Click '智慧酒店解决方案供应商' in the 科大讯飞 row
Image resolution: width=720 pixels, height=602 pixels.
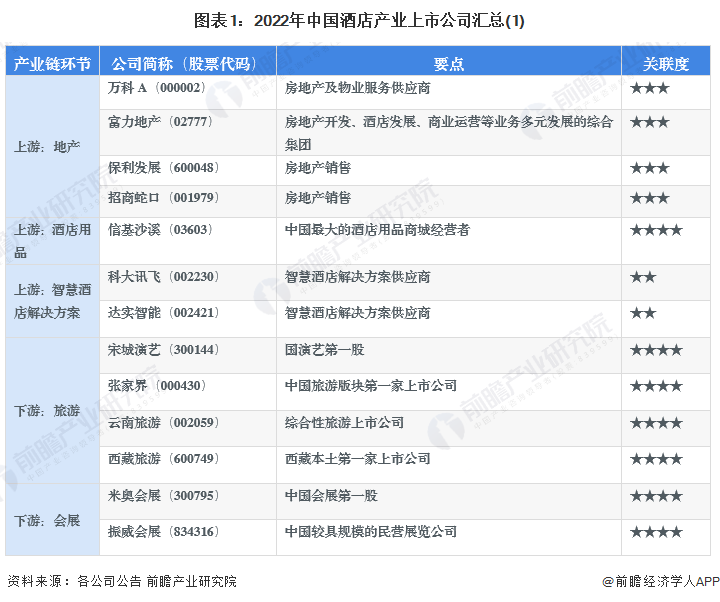pyautogui.click(x=357, y=277)
